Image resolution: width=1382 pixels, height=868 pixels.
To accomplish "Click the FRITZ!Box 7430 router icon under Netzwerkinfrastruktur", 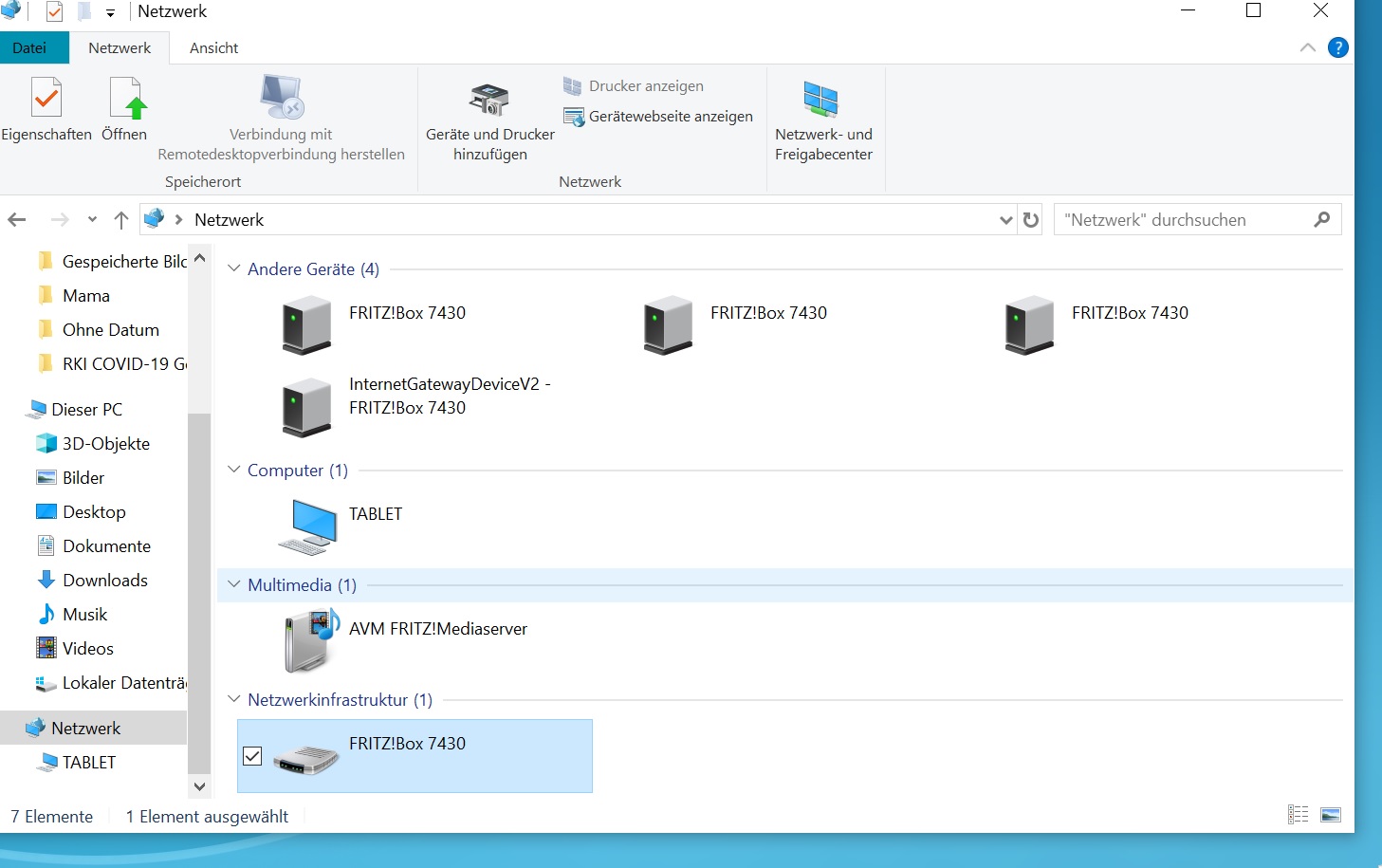I will point(306,759).
